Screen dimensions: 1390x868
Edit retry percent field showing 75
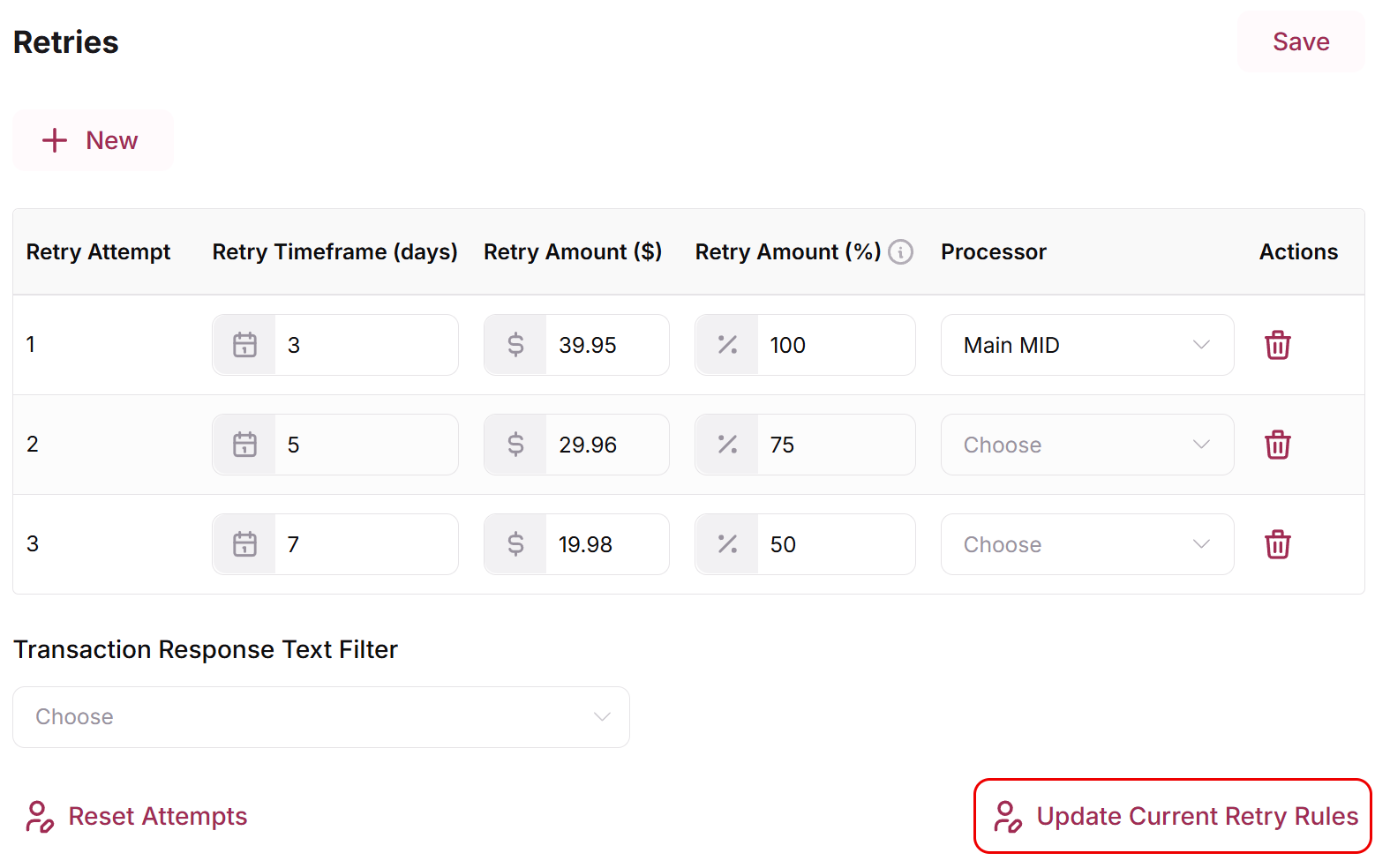836,445
